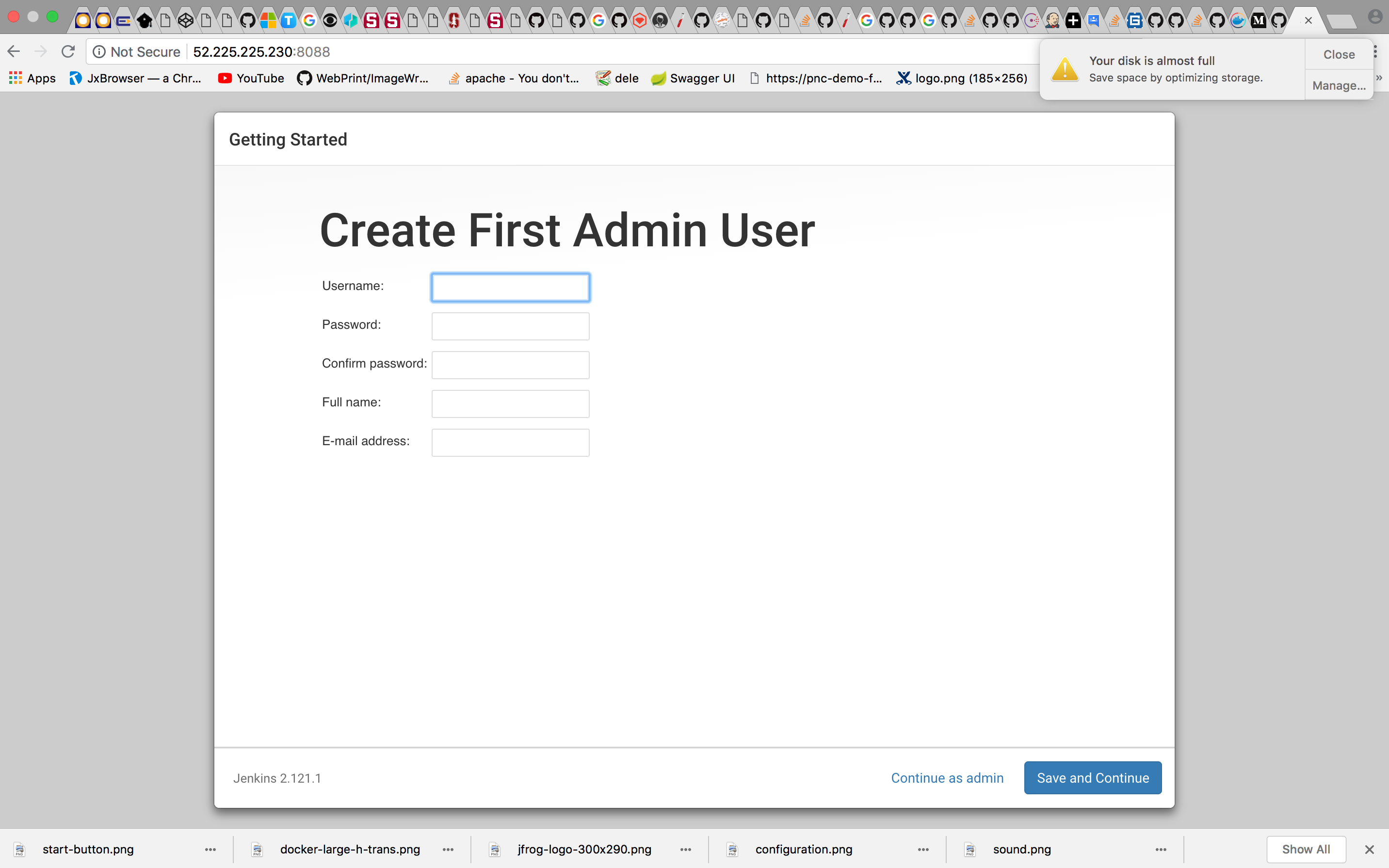This screenshot has height=868, width=1389.
Task: Open the WebPrint/ImageWr... GitHub bookmark
Action: point(363,78)
